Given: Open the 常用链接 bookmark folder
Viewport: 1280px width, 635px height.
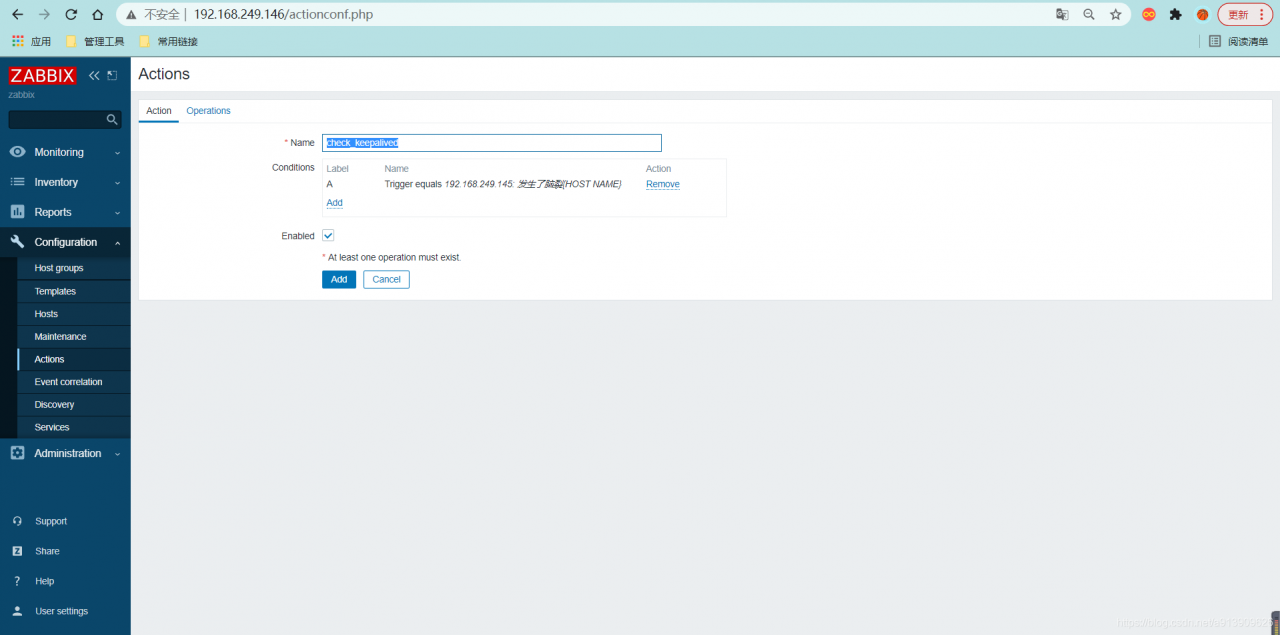Looking at the screenshot, I should click(x=168, y=41).
